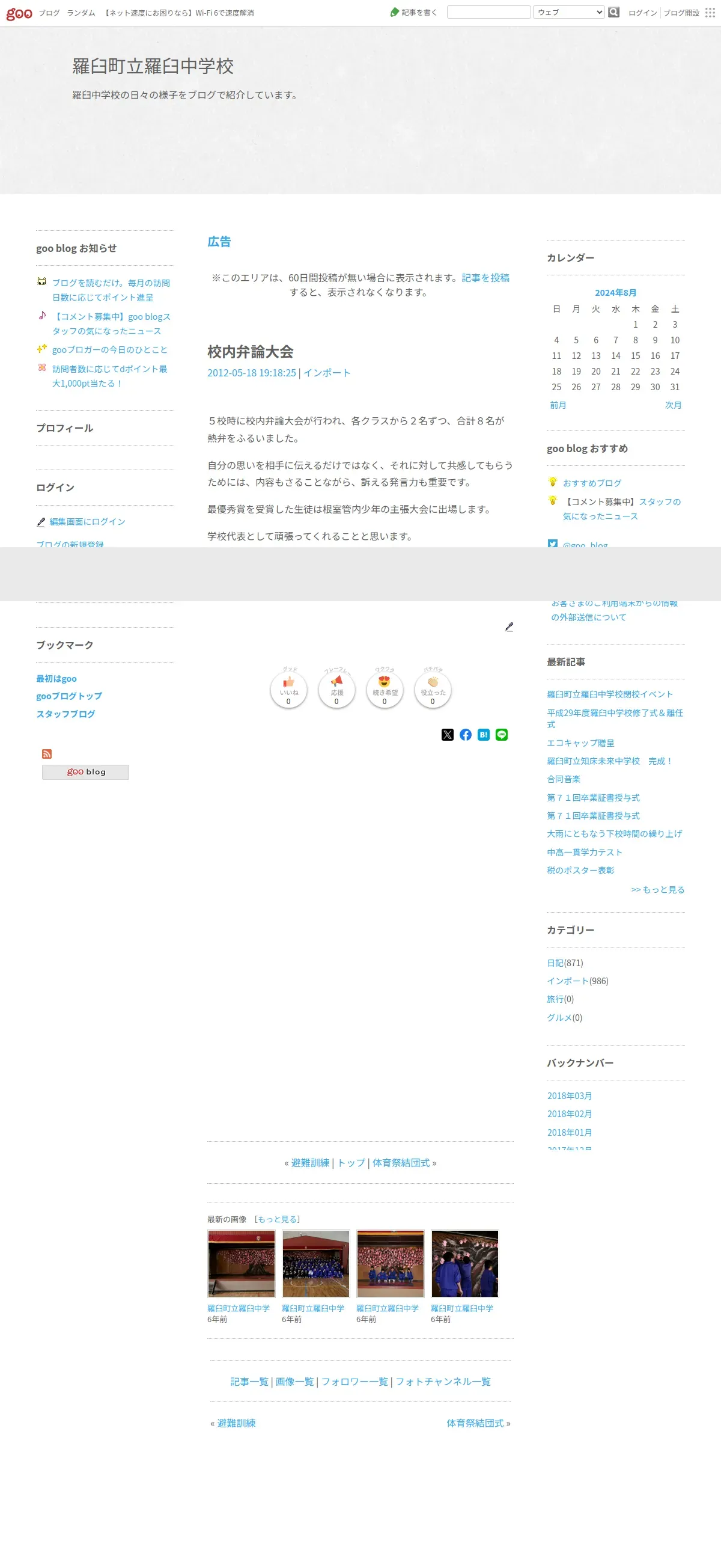Click ブログ開設 in the header

(681, 13)
